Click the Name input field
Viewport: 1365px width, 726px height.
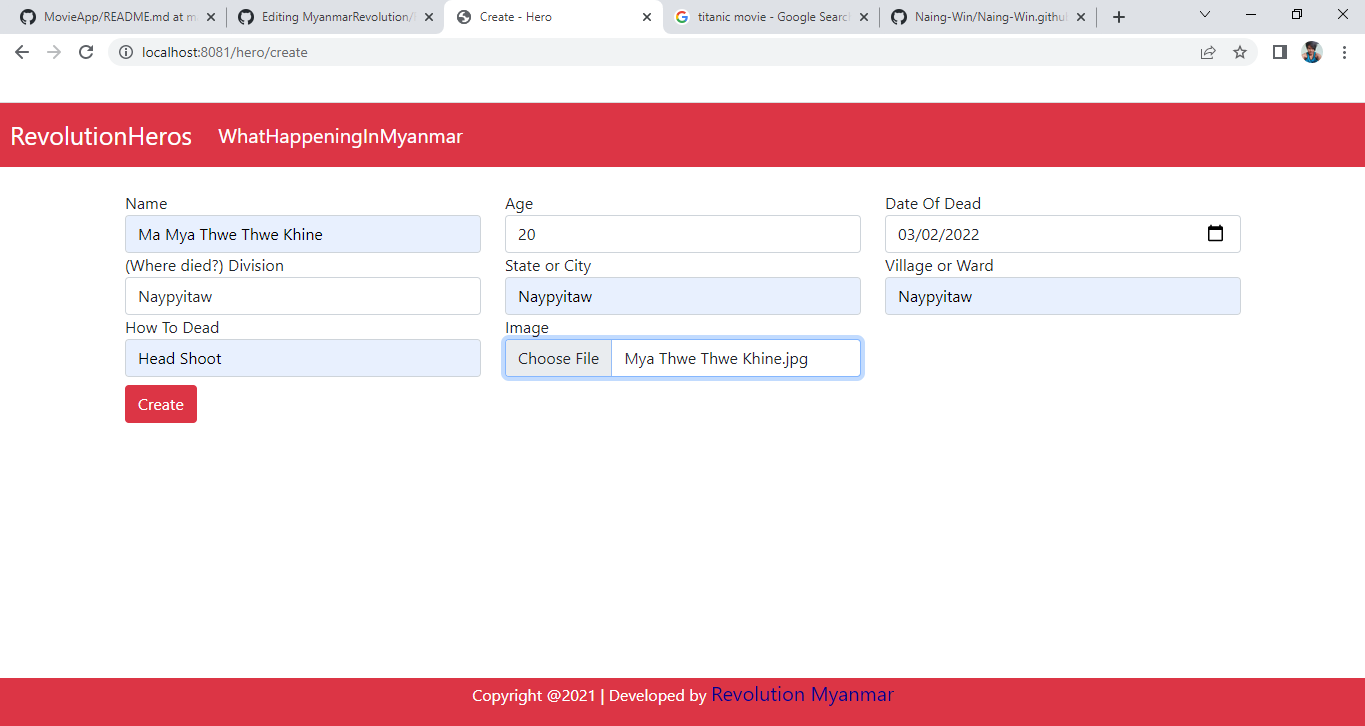click(x=302, y=233)
